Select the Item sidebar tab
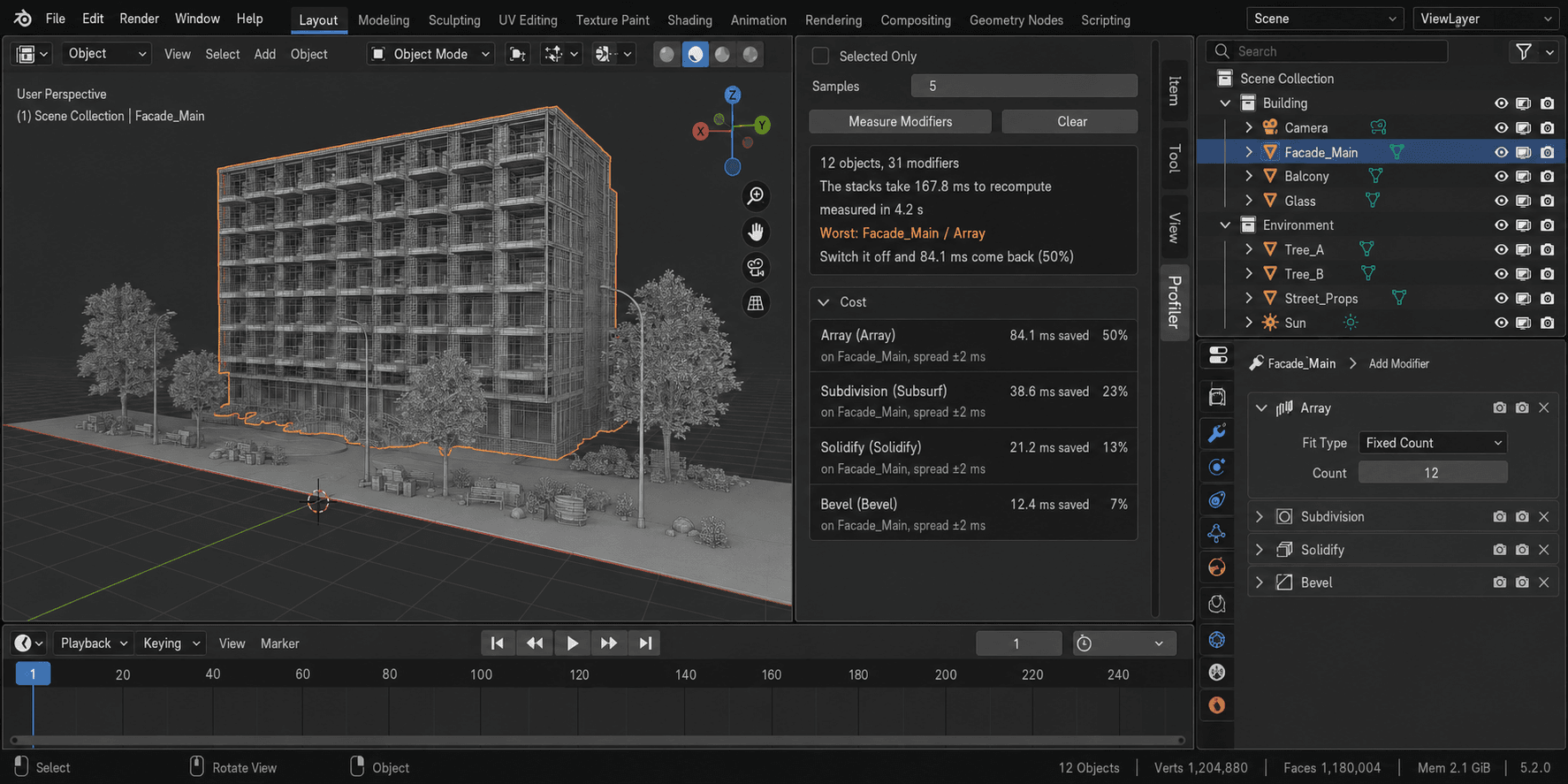The width and height of the screenshot is (1568, 784). 1174,90
